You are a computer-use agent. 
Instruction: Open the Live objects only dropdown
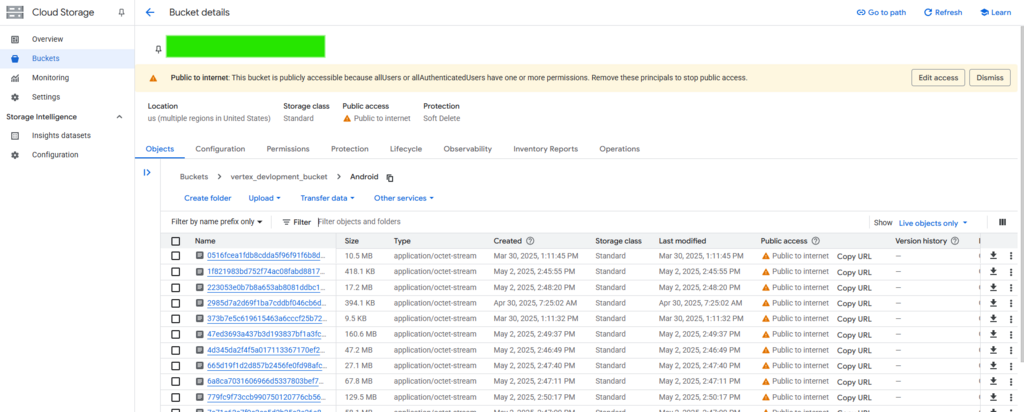point(934,222)
